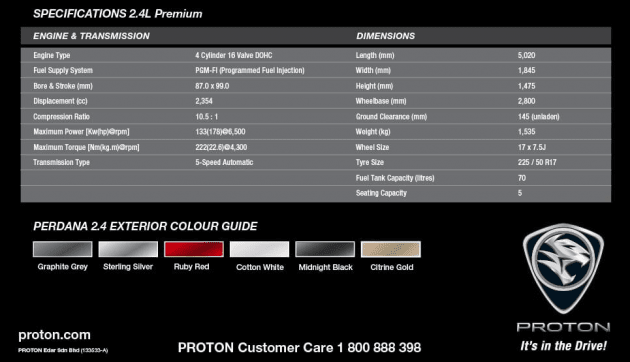Click the 'Engine Type' row label
The image size is (630, 362).
[51, 55]
